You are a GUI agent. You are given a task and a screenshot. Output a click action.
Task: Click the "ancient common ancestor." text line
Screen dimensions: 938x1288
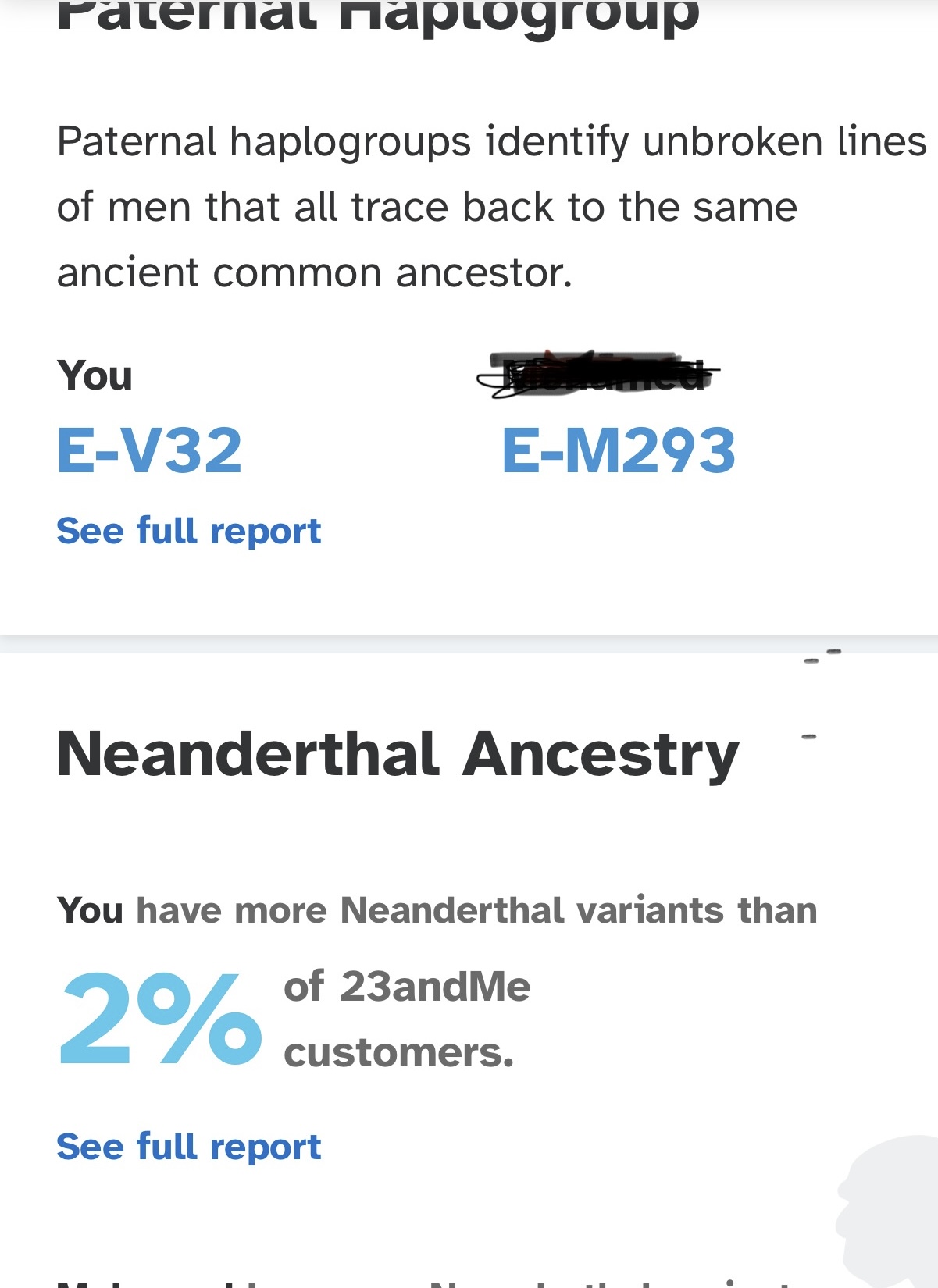[x=314, y=272]
